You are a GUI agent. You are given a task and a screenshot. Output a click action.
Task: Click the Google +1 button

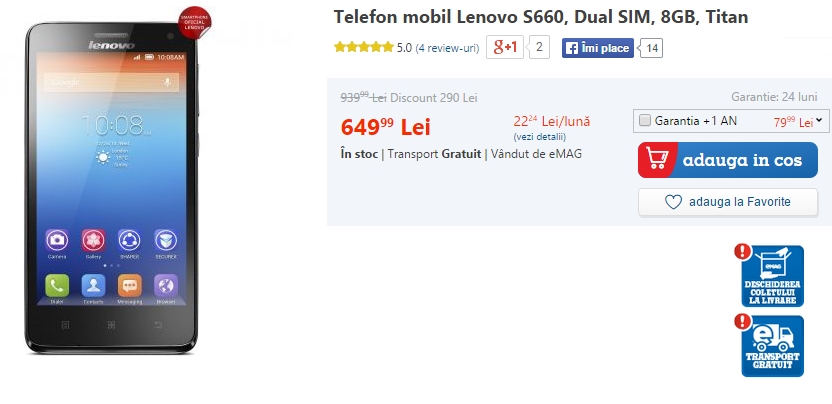point(505,47)
